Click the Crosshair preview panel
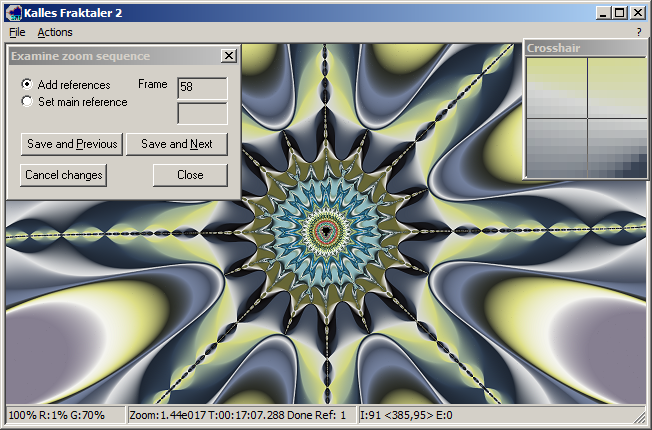 coord(586,118)
